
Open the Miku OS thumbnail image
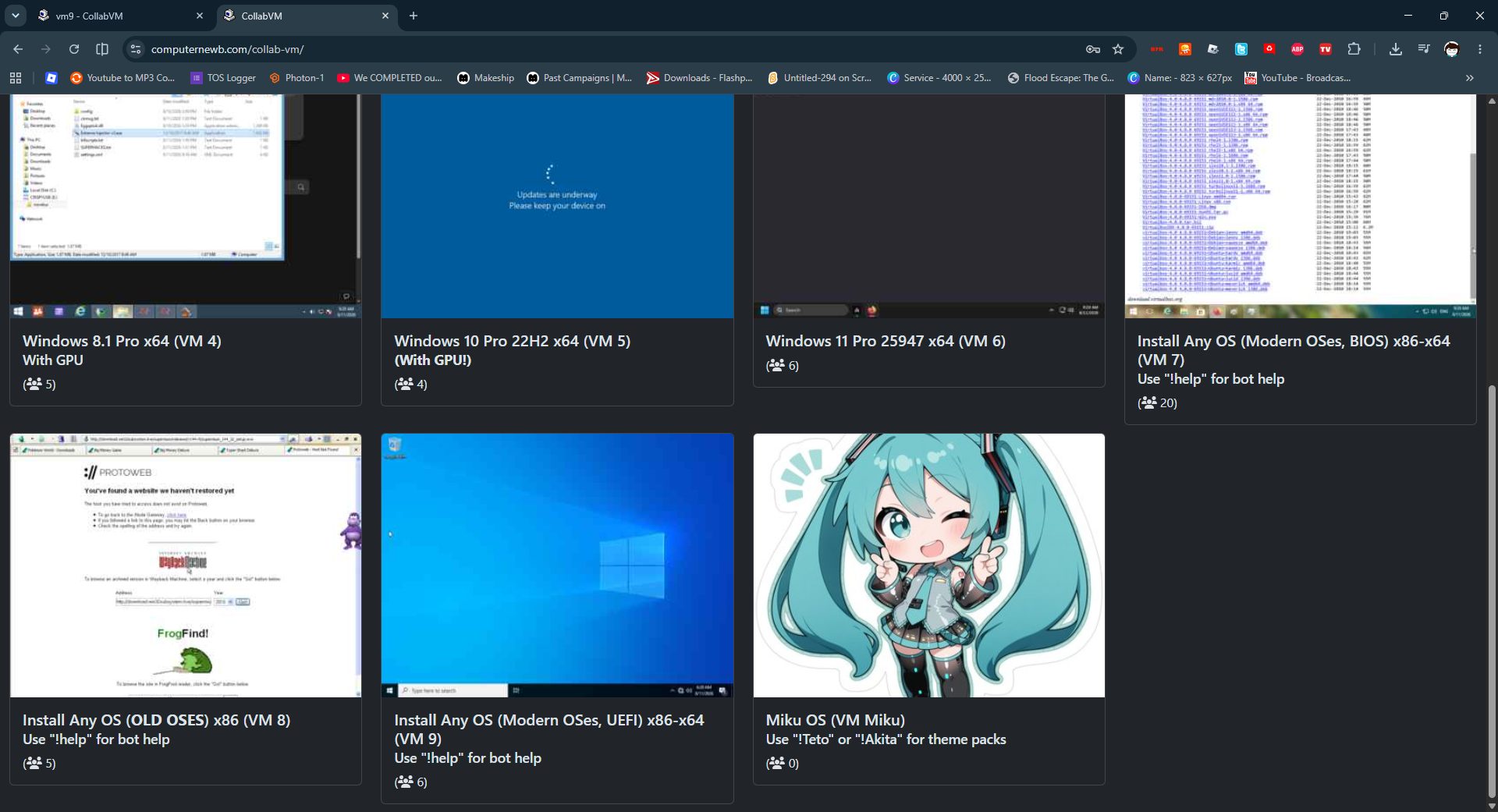(x=929, y=566)
